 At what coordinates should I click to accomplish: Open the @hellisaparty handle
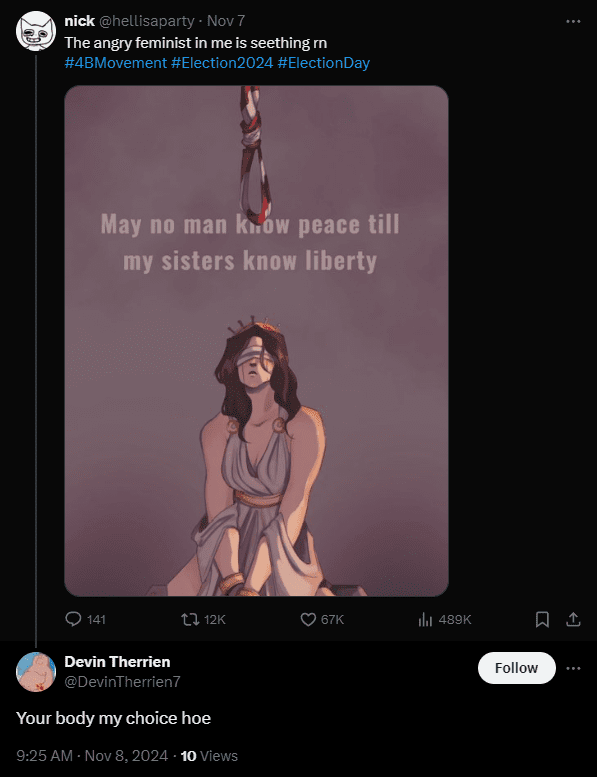click(x=147, y=21)
